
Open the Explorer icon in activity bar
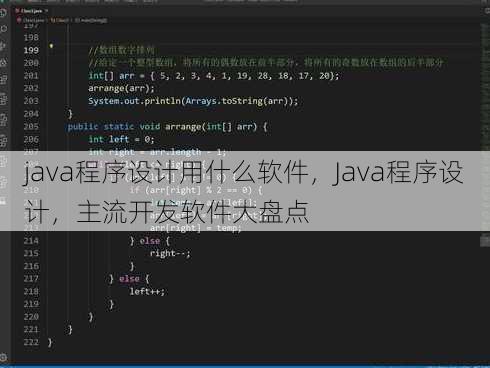[x=3, y=13]
